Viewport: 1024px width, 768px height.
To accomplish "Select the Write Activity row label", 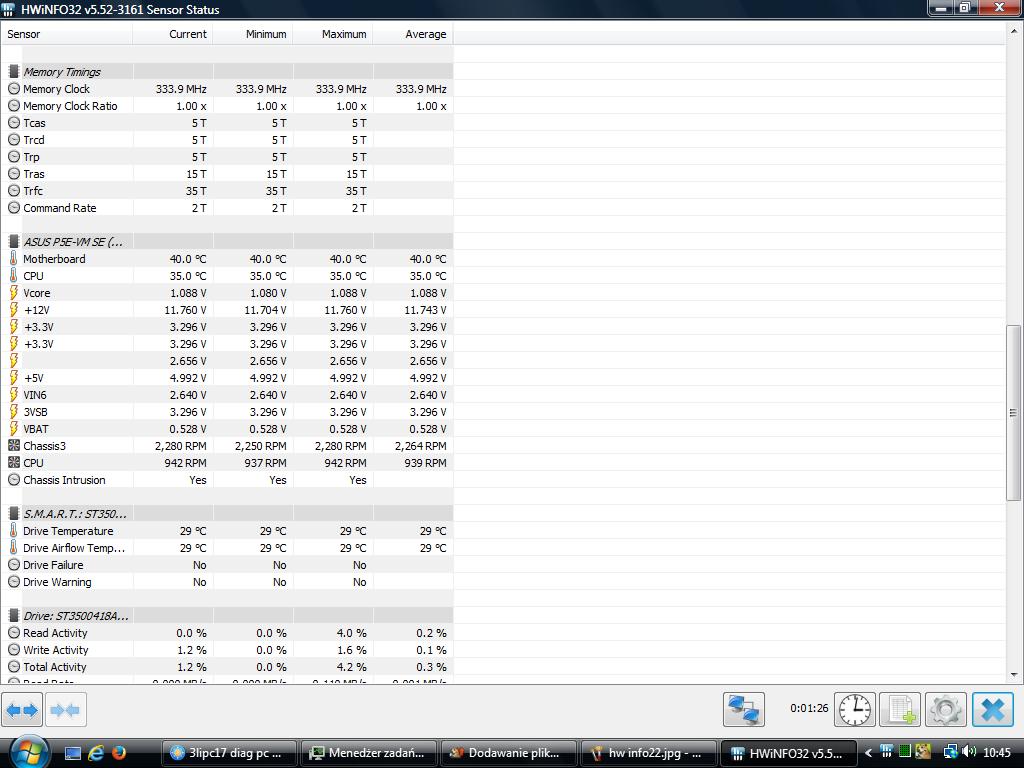I will point(56,650).
